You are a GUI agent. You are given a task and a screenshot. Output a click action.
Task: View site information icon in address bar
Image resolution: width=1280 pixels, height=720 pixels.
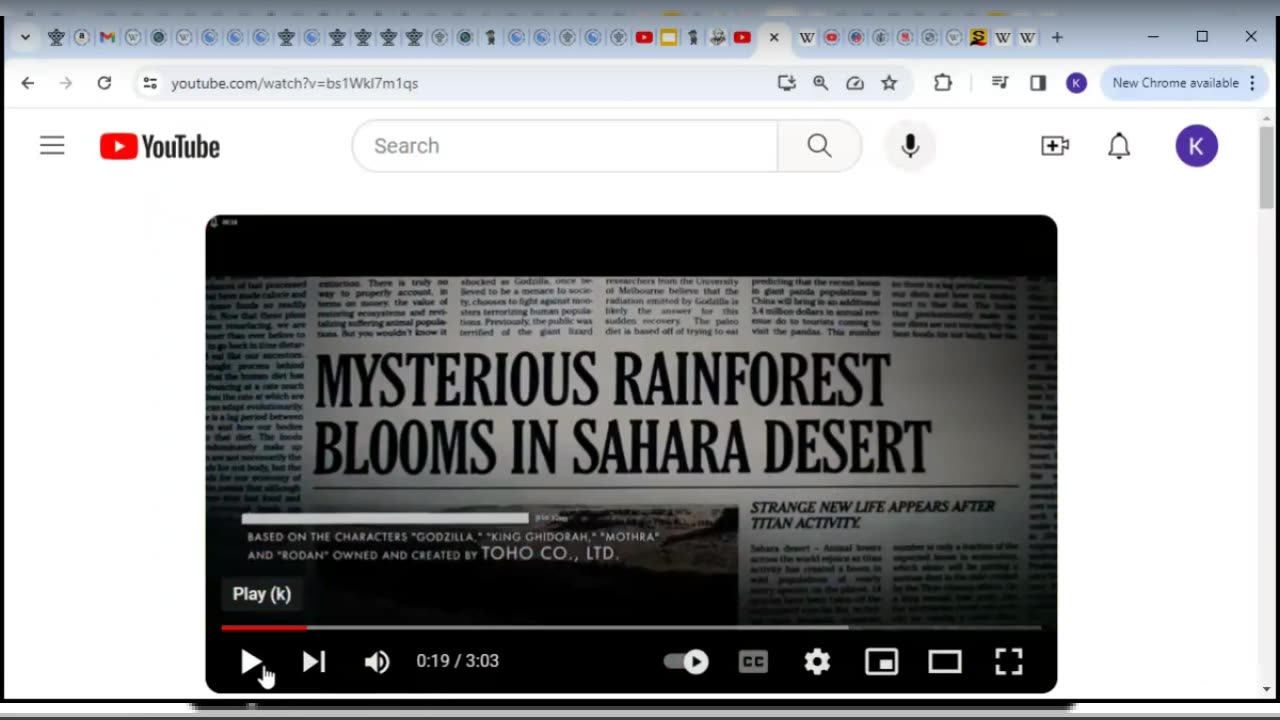150,83
